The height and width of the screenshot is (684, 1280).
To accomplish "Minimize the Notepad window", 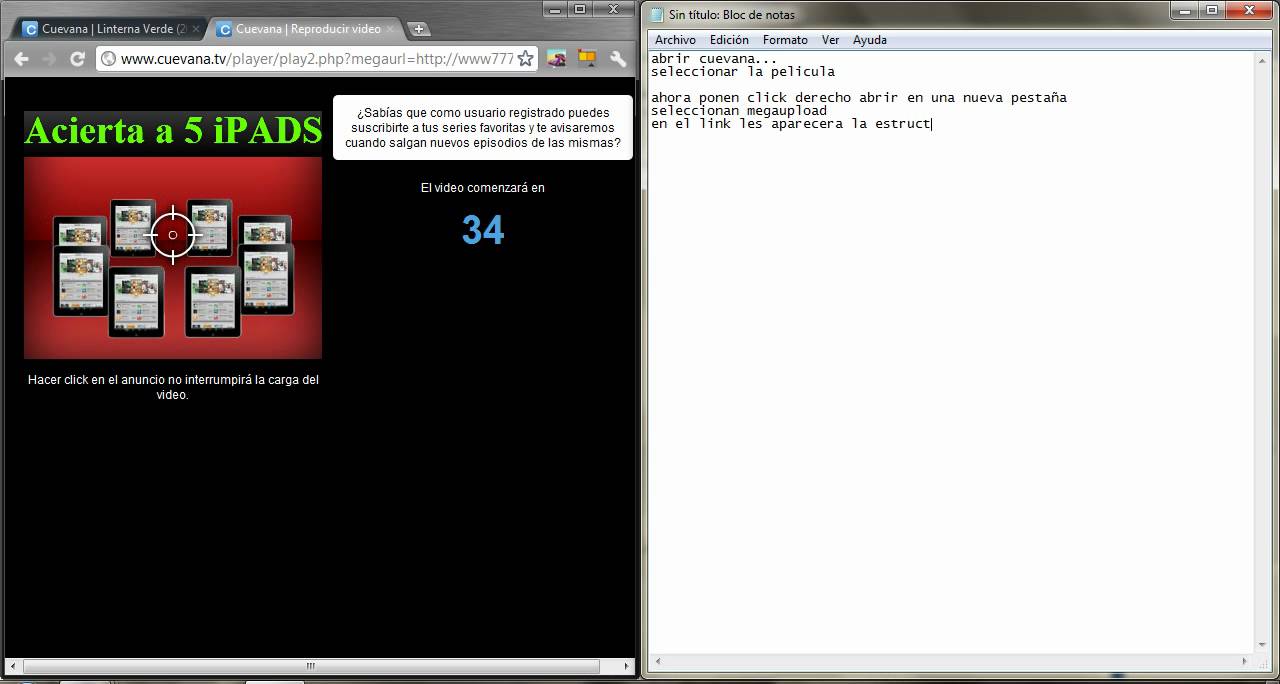I will coord(1185,10).
